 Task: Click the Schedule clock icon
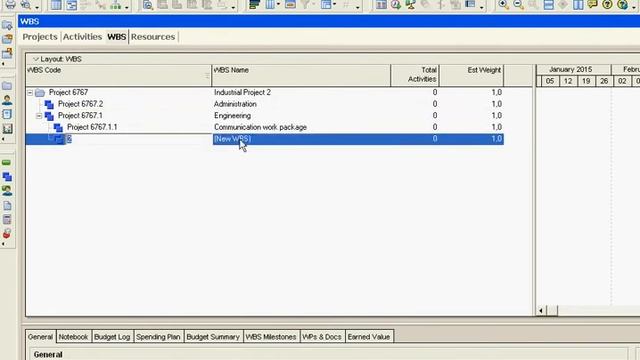(396, 5)
